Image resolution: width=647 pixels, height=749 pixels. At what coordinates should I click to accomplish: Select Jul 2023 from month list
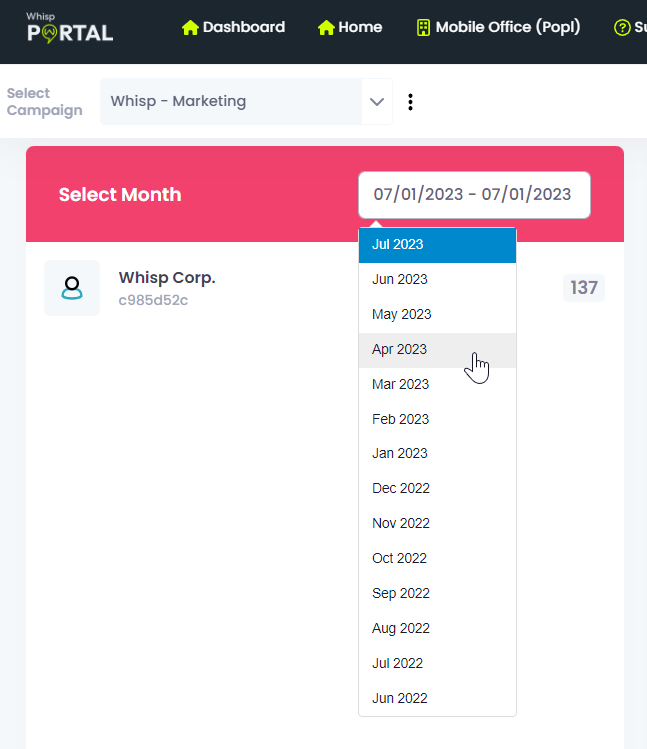coord(437,245)
